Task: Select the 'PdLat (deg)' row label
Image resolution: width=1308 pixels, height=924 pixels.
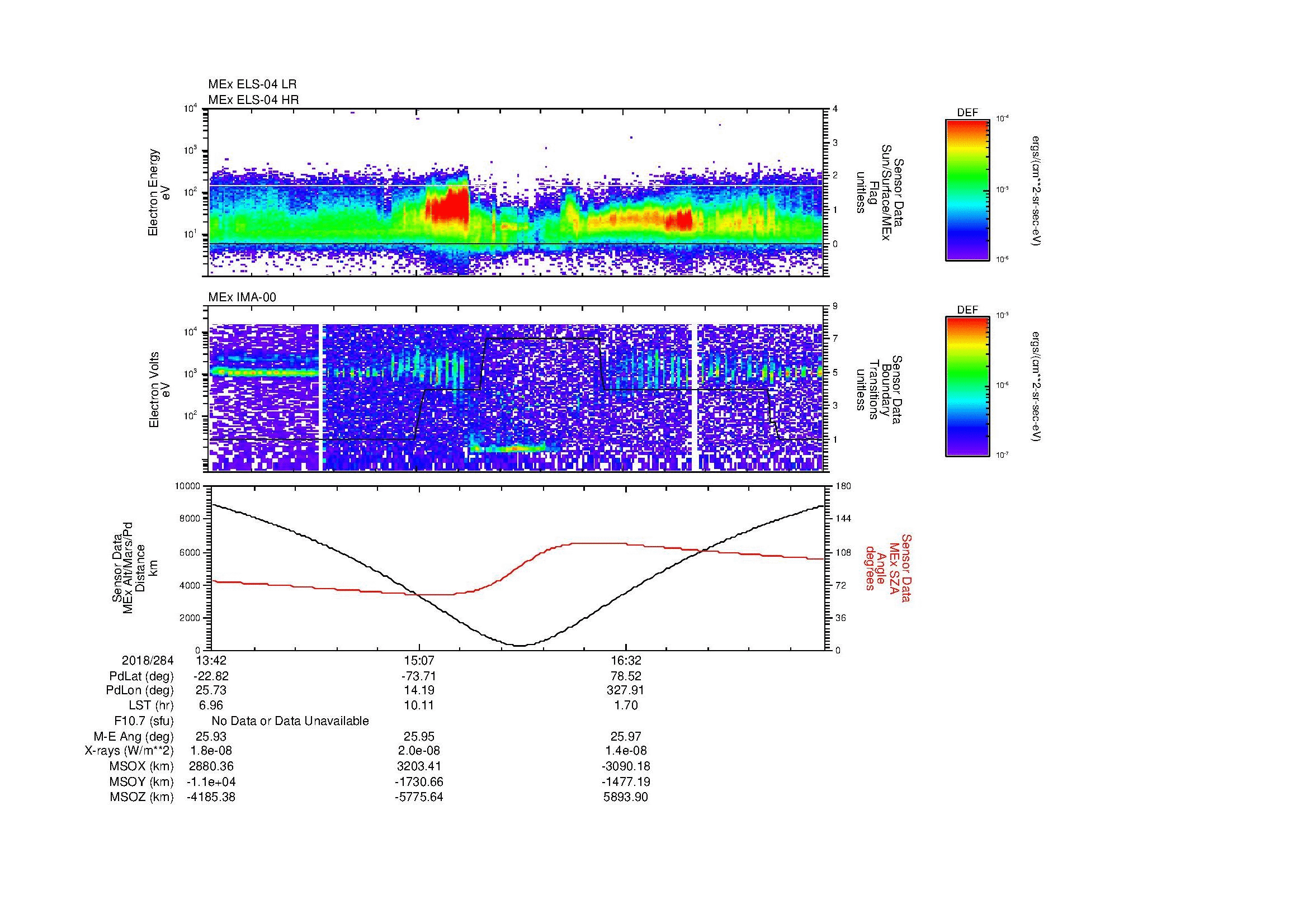Action: (x=141, y=676)
